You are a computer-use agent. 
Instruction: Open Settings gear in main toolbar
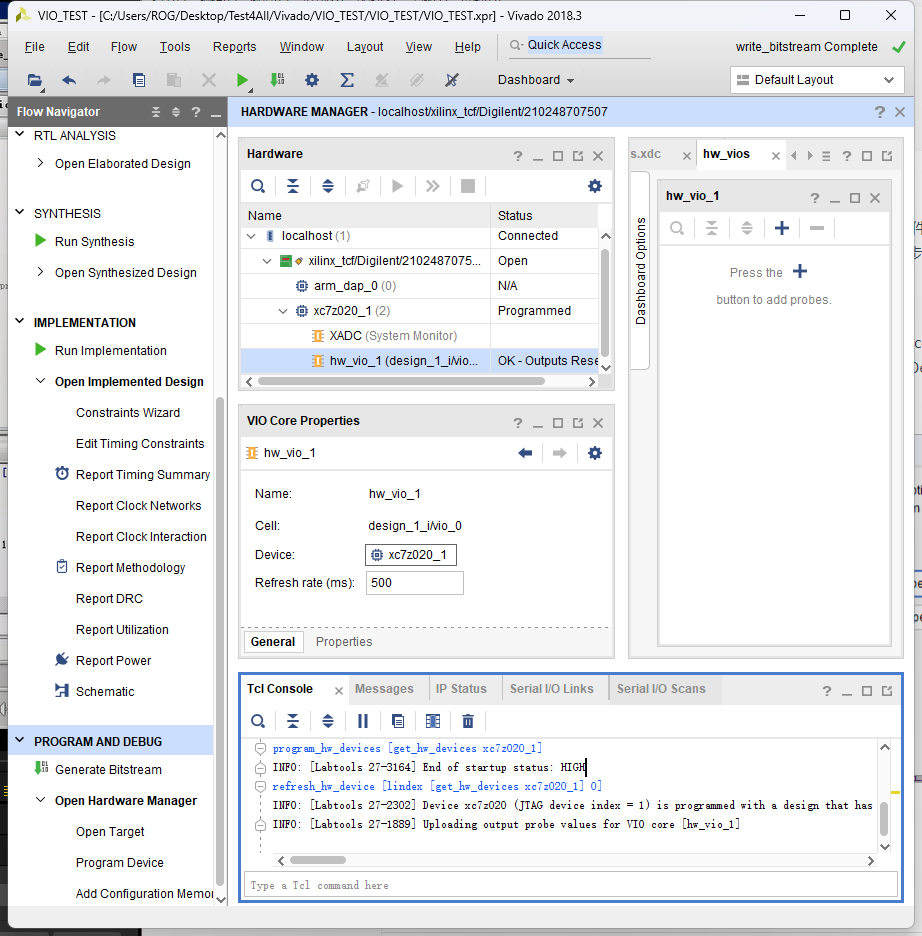312,80
